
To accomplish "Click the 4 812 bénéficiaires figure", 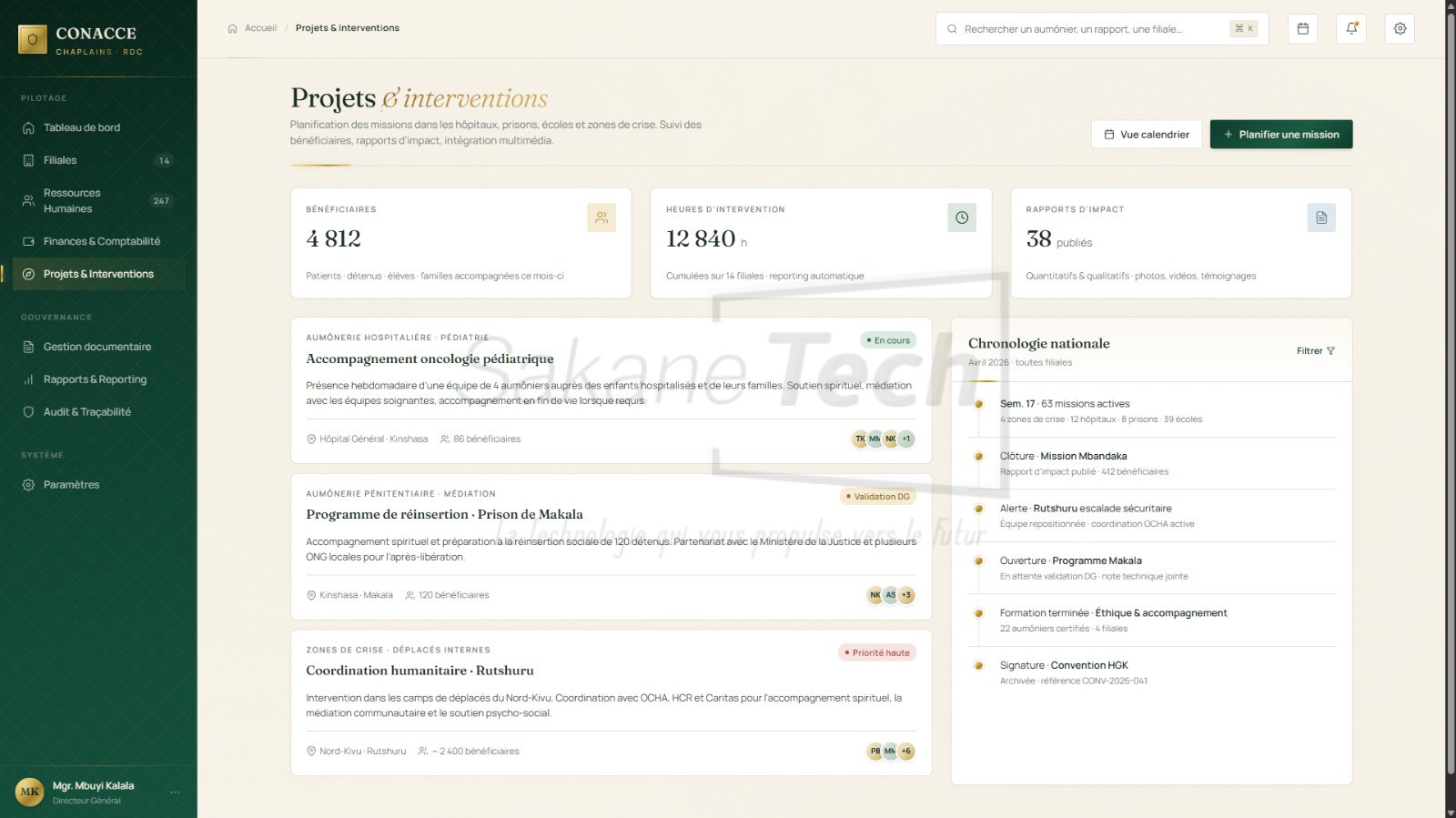I will 334,239.
